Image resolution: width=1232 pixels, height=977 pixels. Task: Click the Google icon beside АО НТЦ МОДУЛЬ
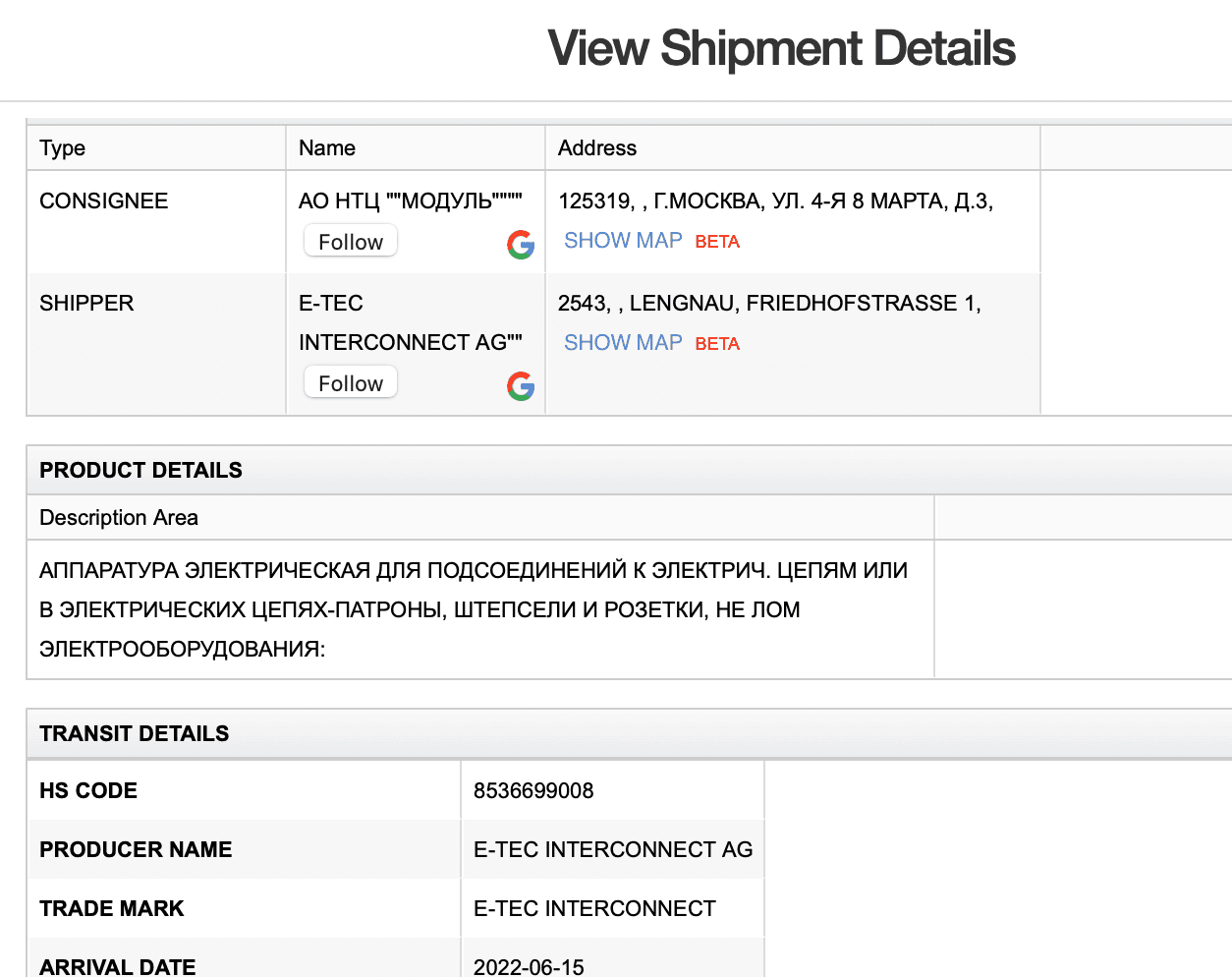coord(521,245)
